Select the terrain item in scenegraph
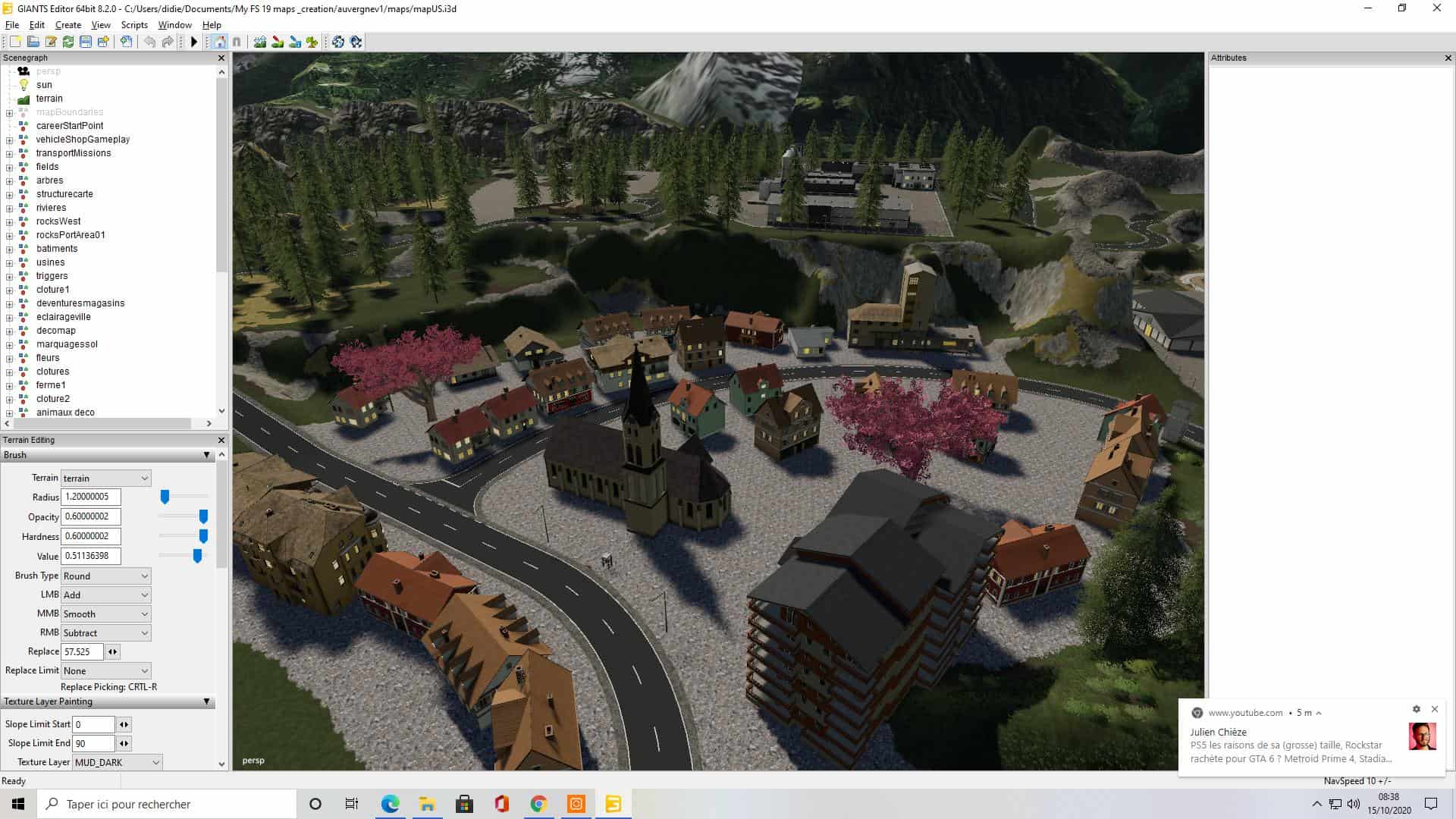Screen dimensions: 1456x819 tap(49, 99)
